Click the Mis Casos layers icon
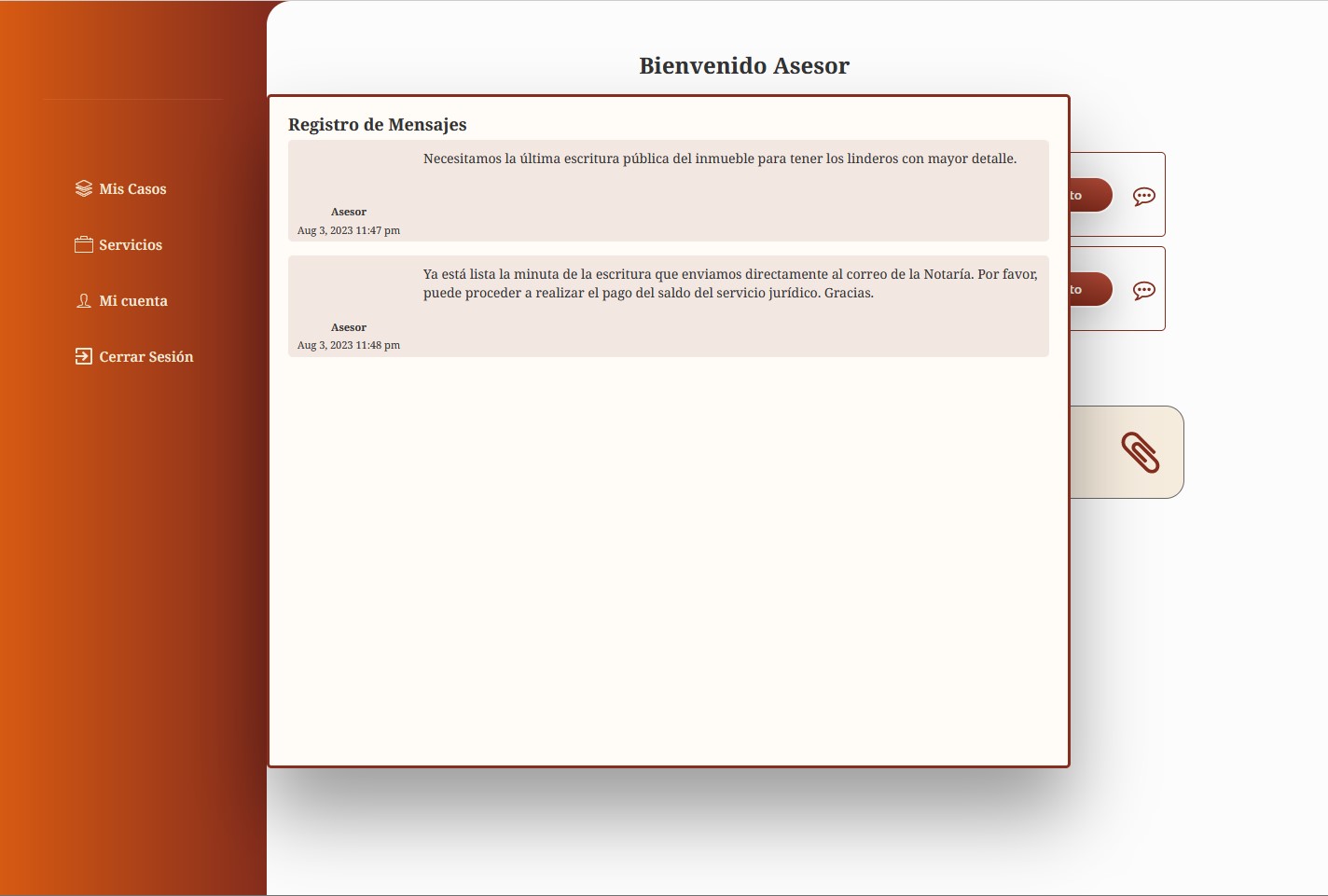This screenshot has width=1328, height=896. click(84, 188)
